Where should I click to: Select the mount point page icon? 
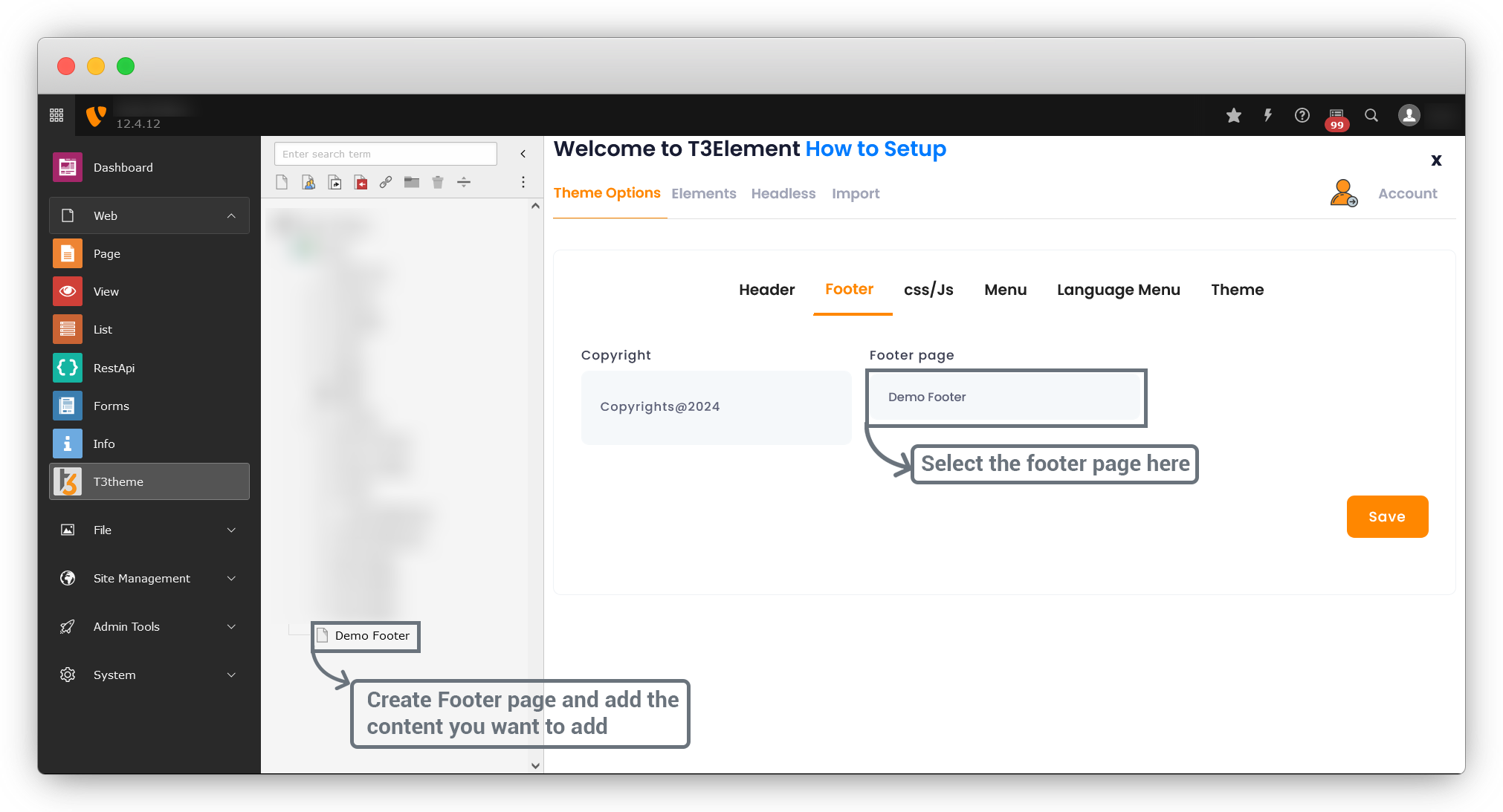[361, 182]
